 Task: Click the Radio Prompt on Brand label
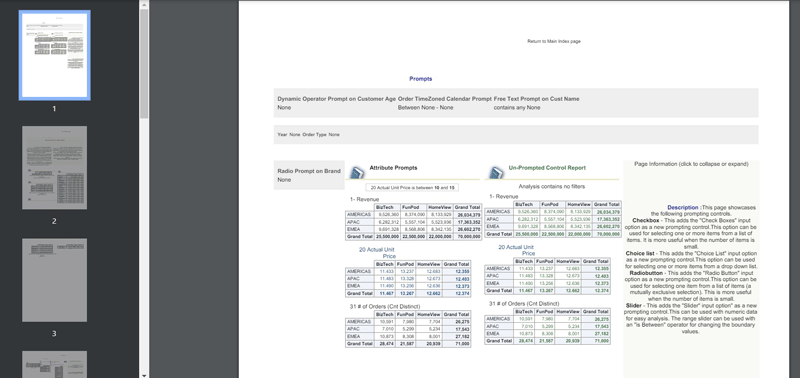pos(309,171)
